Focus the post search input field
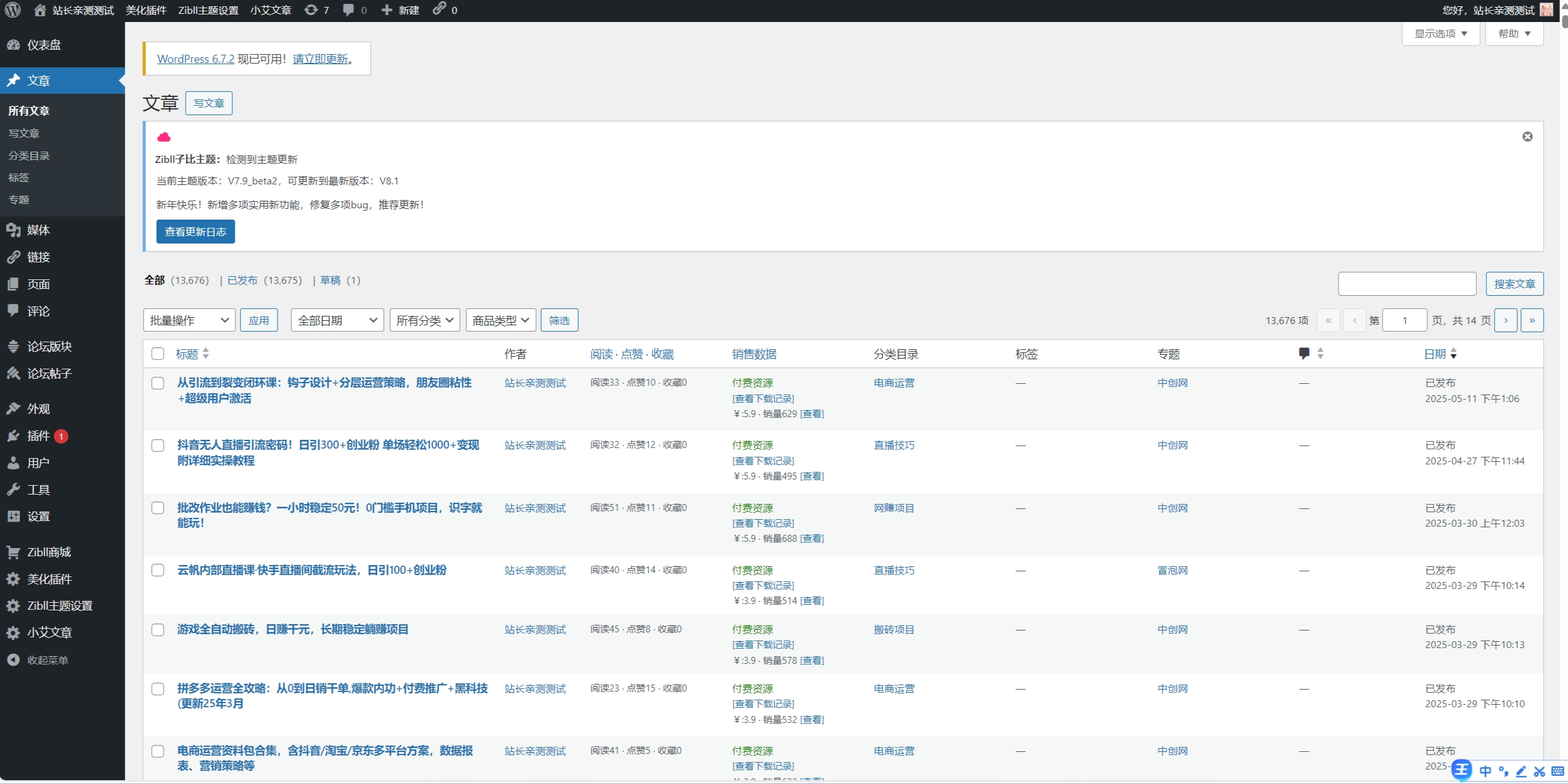The width and height of the screenshot is (1568, 784). click(1407, 284)
